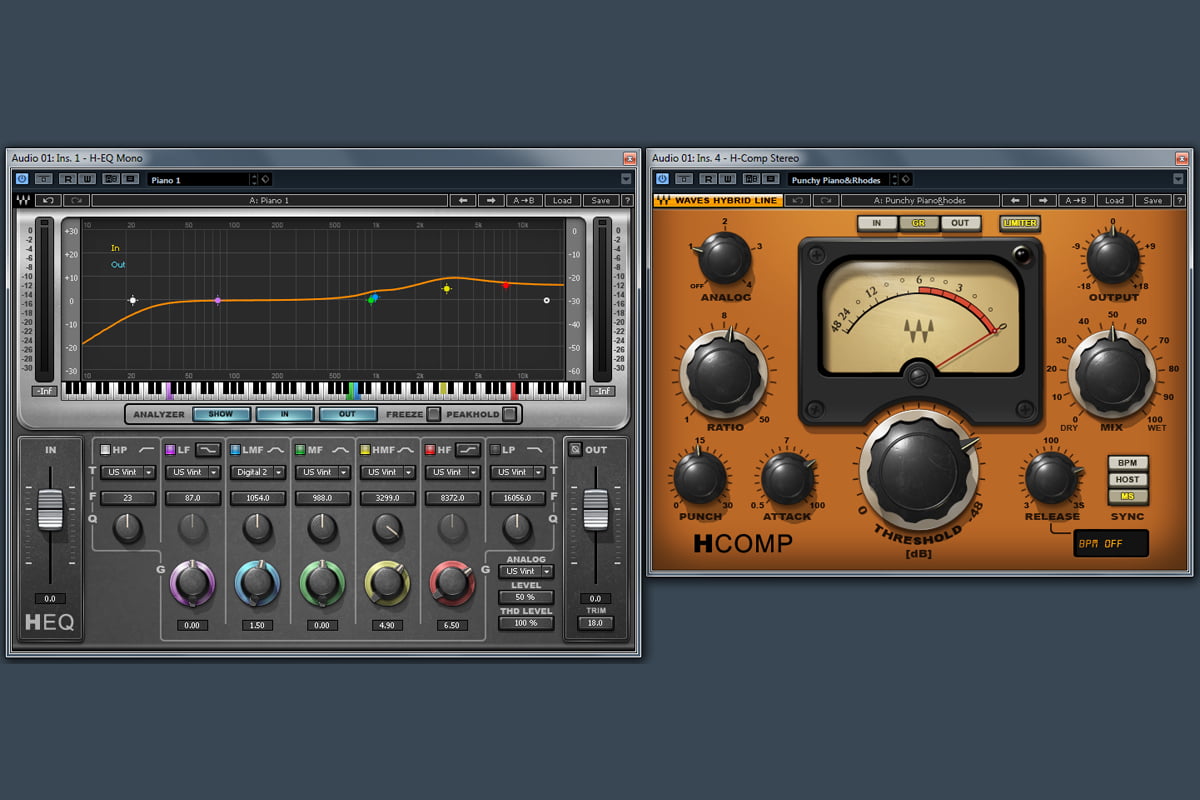Viewport: 1200px width, 800px height.
Task: Open HMF band type US Vint dropdown
Action: (387, 472)
